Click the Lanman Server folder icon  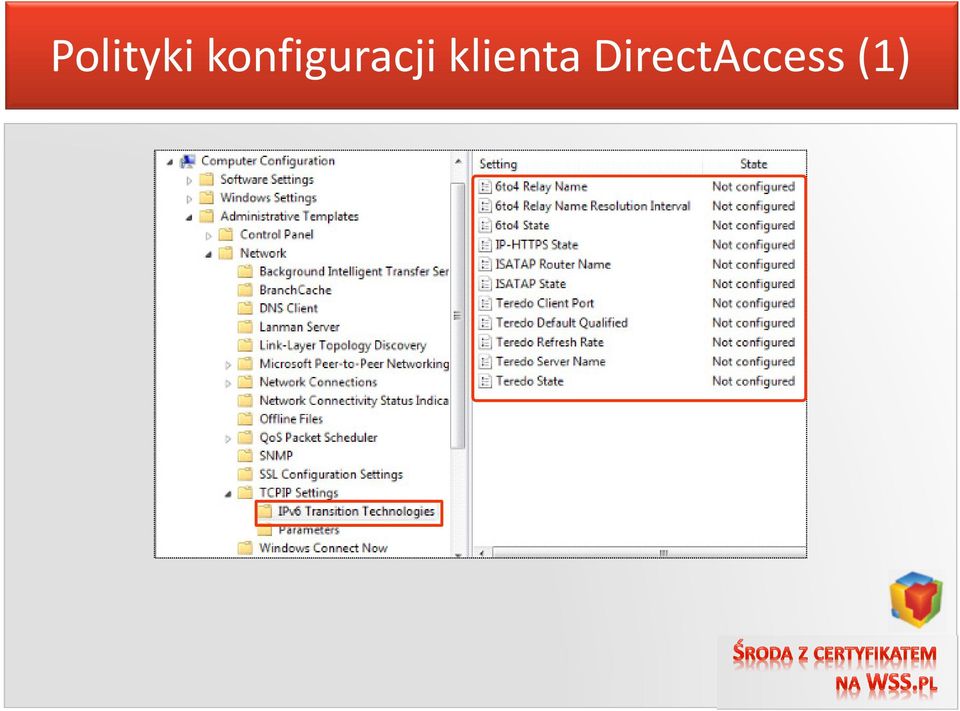(x=246, y=326)
